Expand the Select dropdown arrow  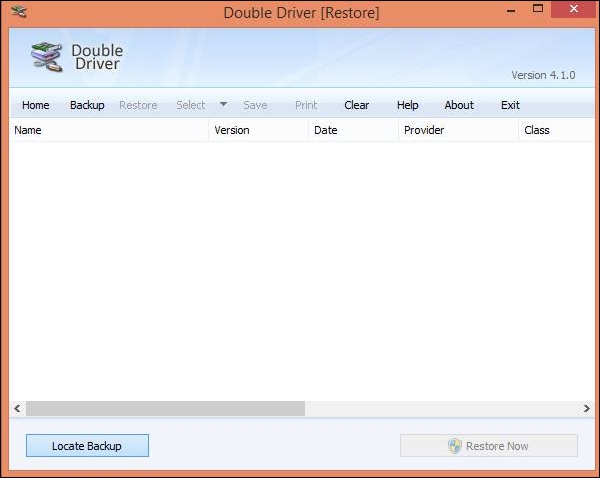pyautogui.click(x=223, y=104)
